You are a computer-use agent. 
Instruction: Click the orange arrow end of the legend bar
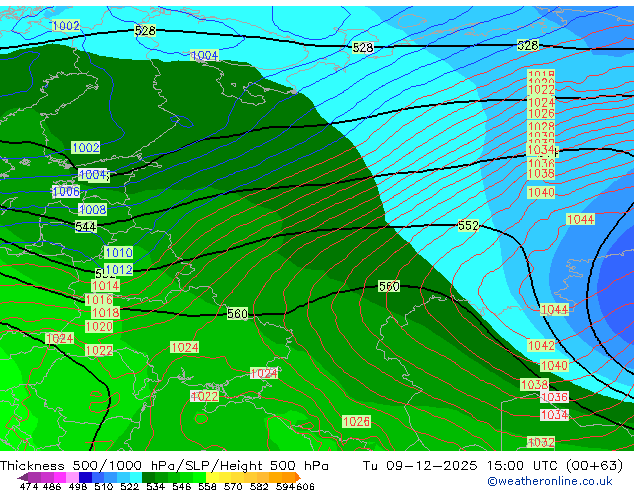coord(298,477)
